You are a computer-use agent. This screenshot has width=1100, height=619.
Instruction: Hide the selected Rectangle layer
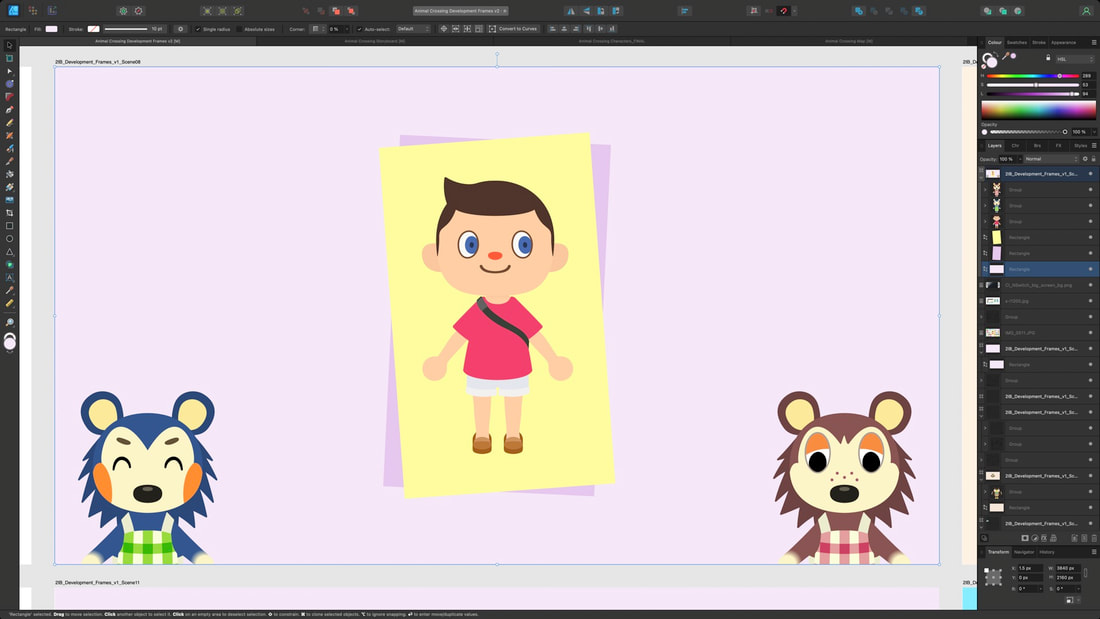[x=1090, y=269]
